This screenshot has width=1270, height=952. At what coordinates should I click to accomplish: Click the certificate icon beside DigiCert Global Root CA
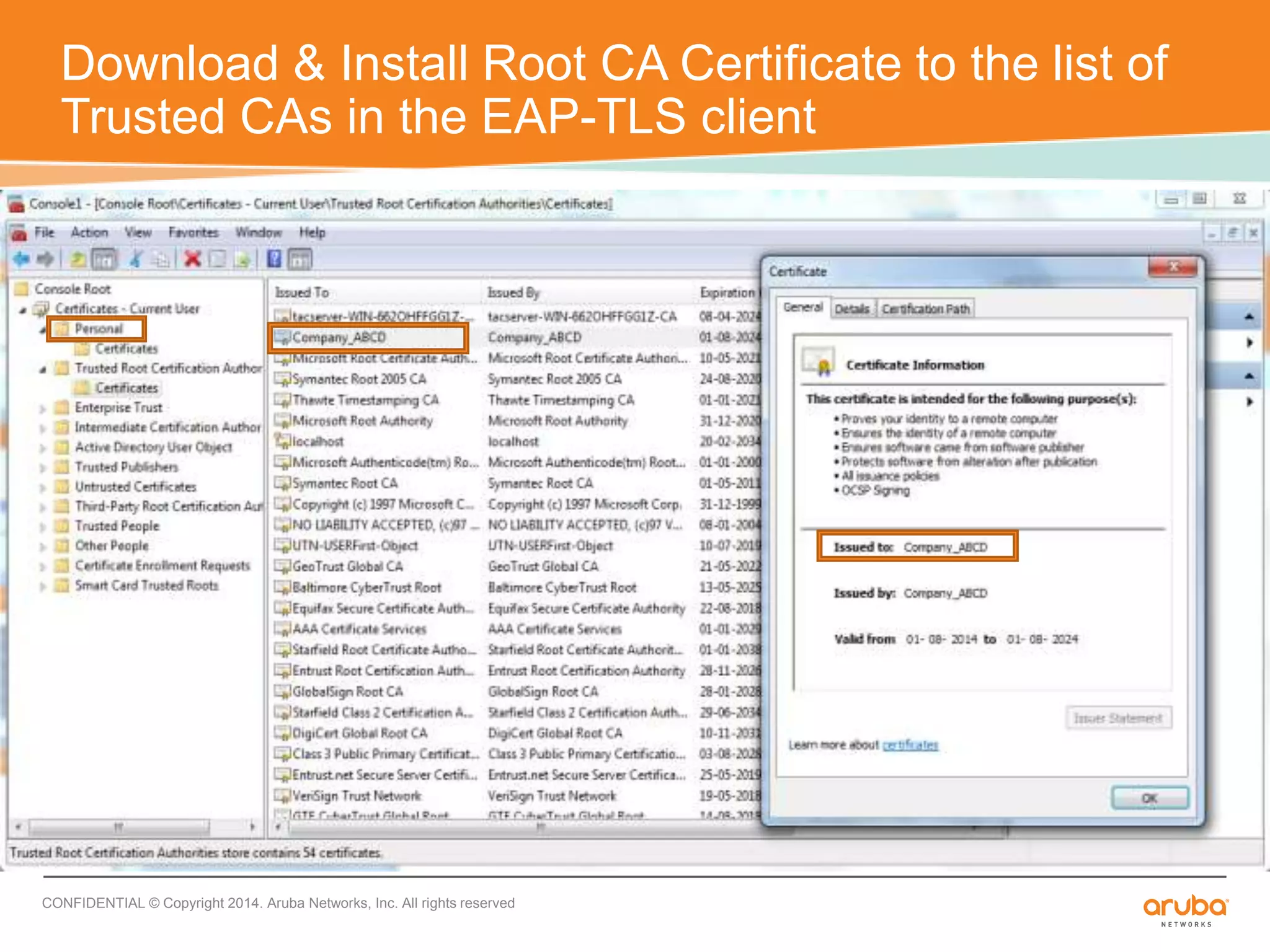[283, 733]
